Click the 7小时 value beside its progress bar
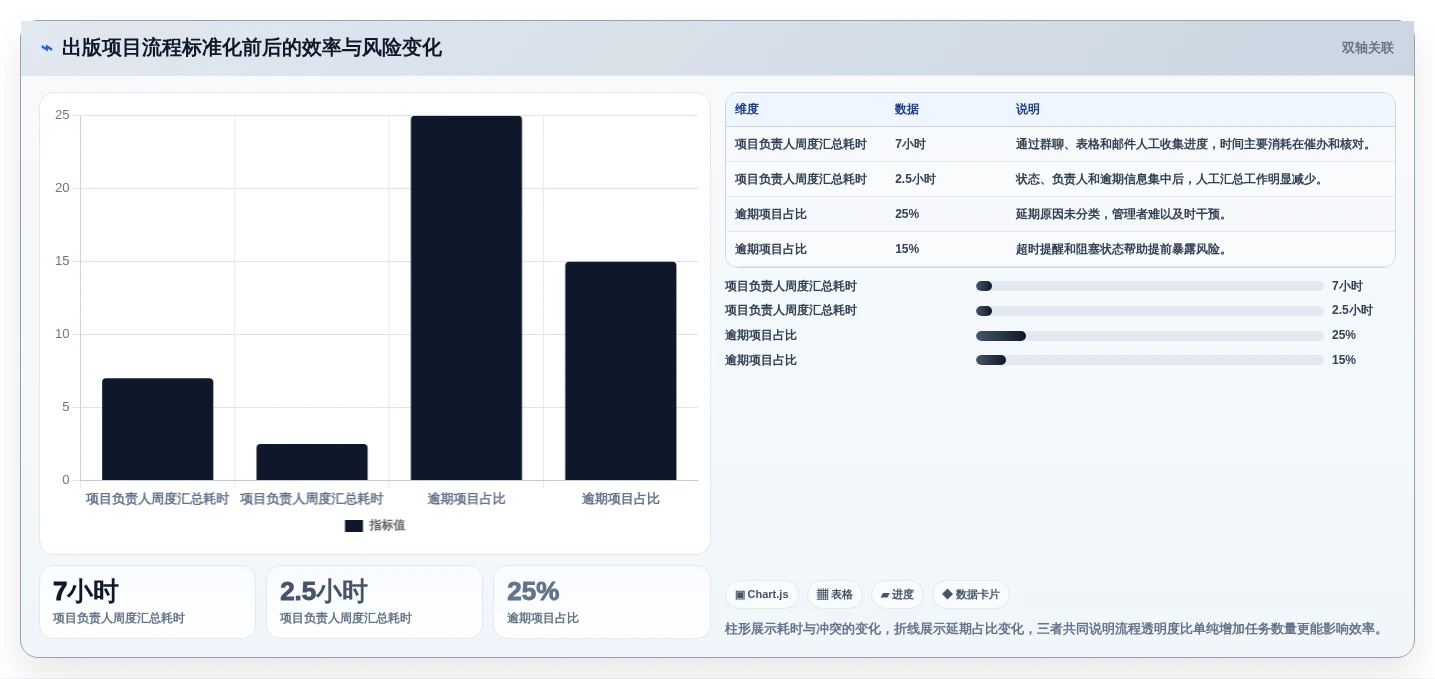Viewport: 1435px width, 679px height. pyautogui.click(x=1347, y=286)
